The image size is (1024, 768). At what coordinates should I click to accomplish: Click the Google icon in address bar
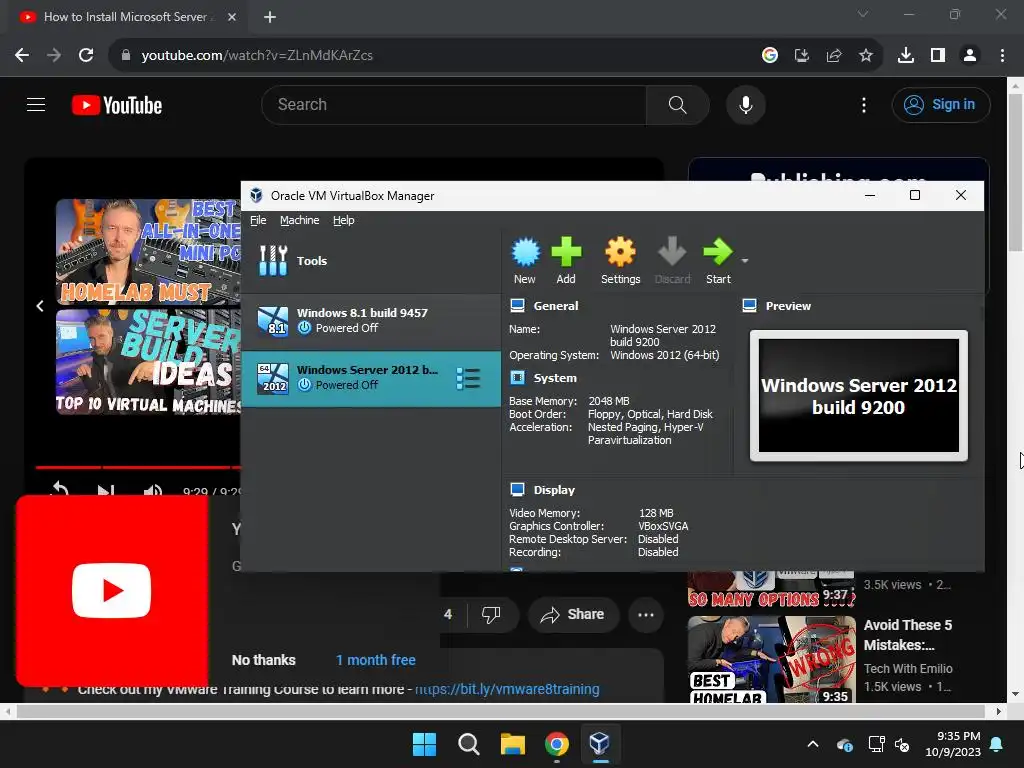click(x=770, y=56)
